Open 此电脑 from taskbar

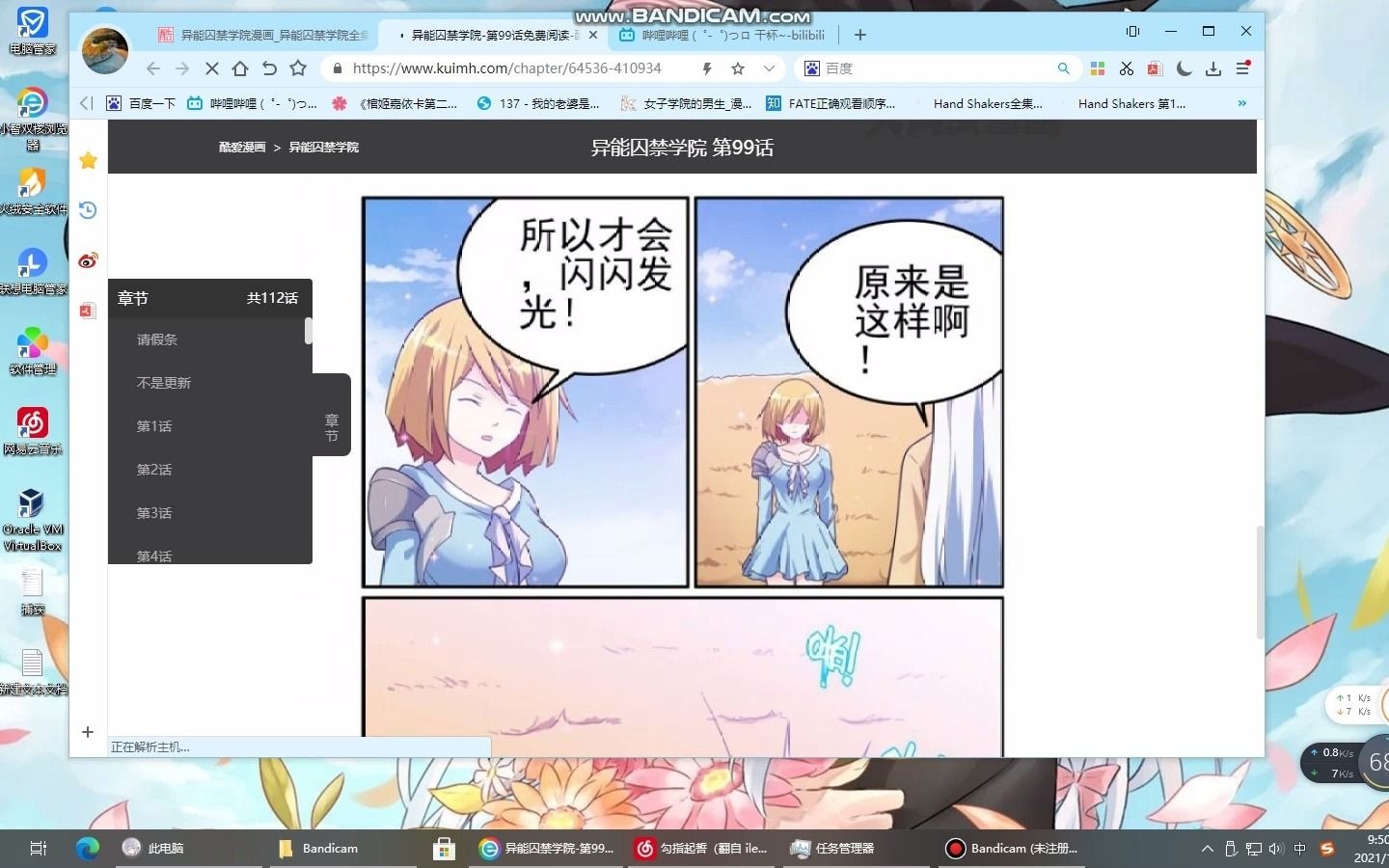pos(154,849)
